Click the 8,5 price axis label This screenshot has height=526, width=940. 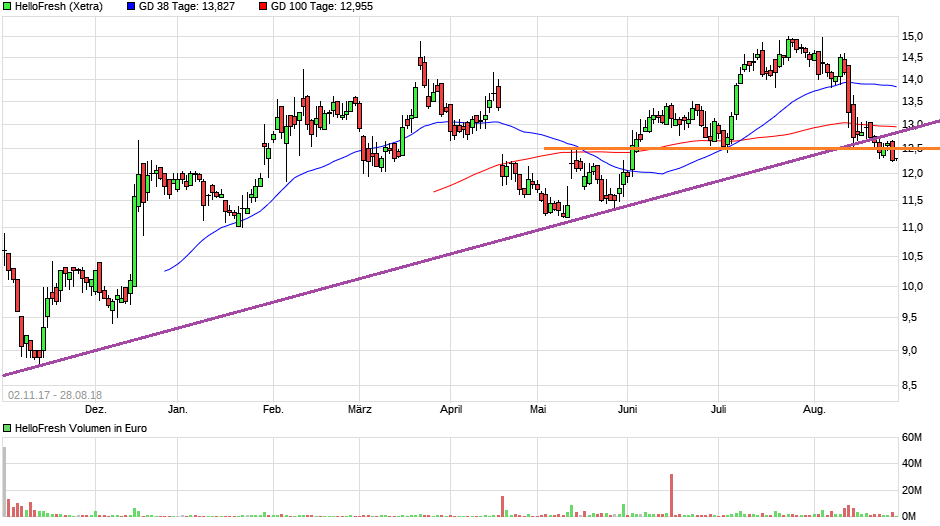[x=911, y=385]
